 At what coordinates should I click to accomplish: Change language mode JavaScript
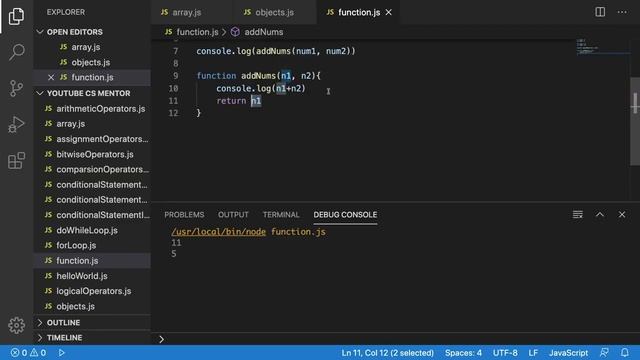click(568, 353)
